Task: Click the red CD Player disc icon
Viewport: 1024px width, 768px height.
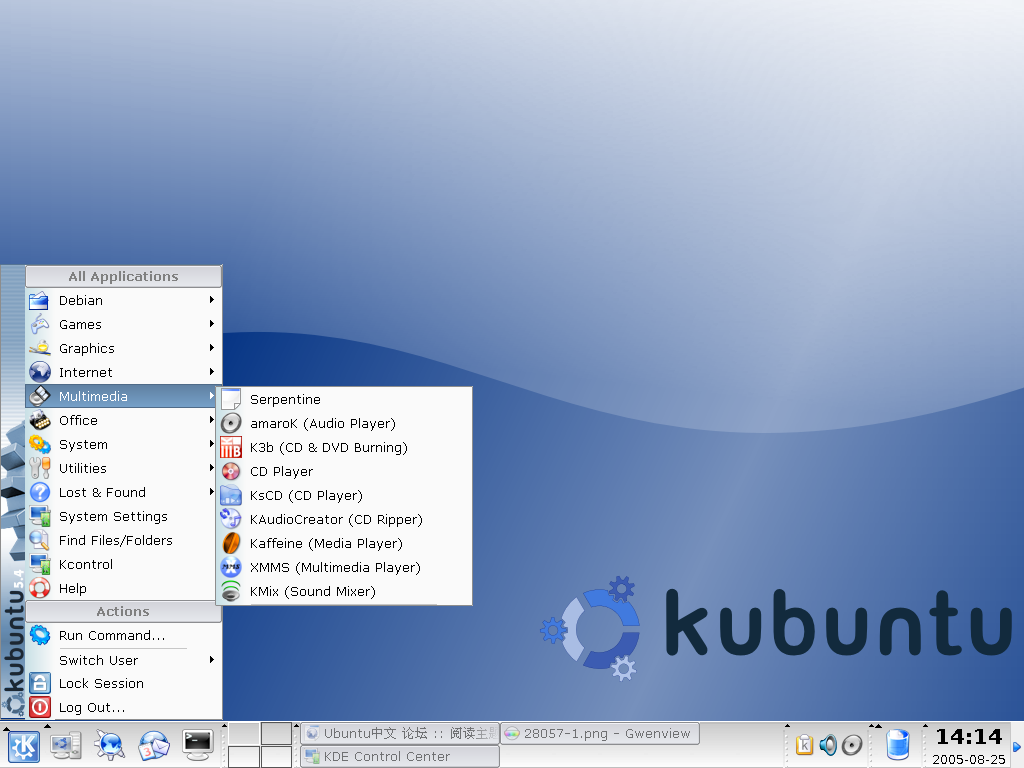Action: [231, 471]
